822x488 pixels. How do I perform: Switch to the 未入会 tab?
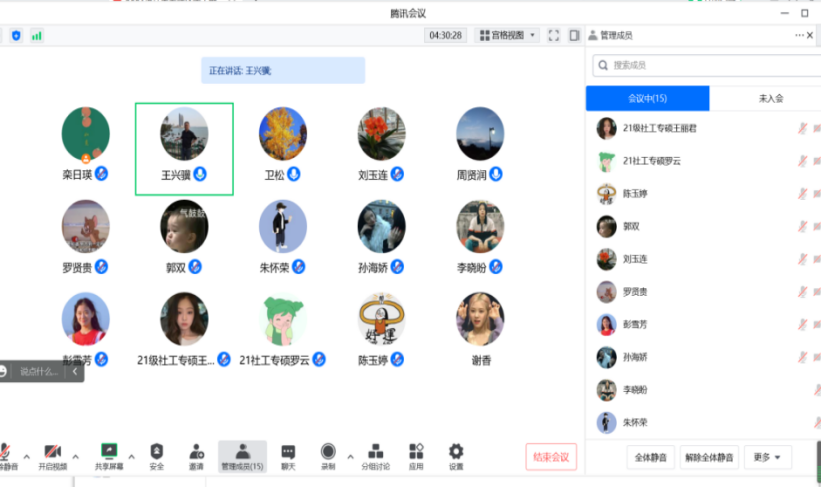(x=770, y=98)
